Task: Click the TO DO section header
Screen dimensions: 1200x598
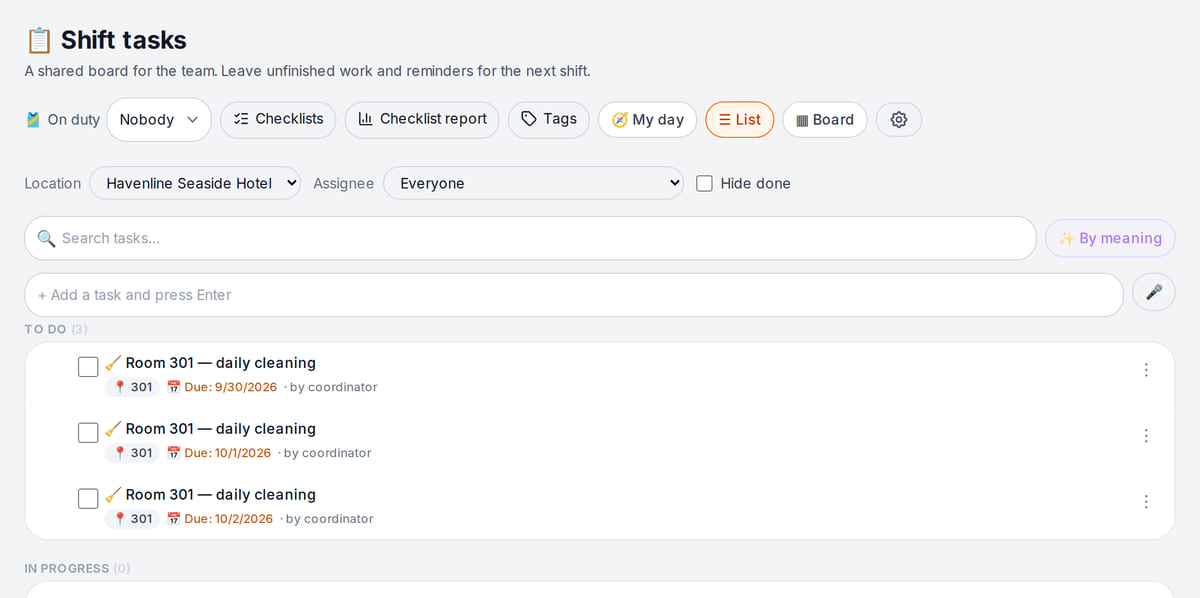Action: [x=56, y=329]
